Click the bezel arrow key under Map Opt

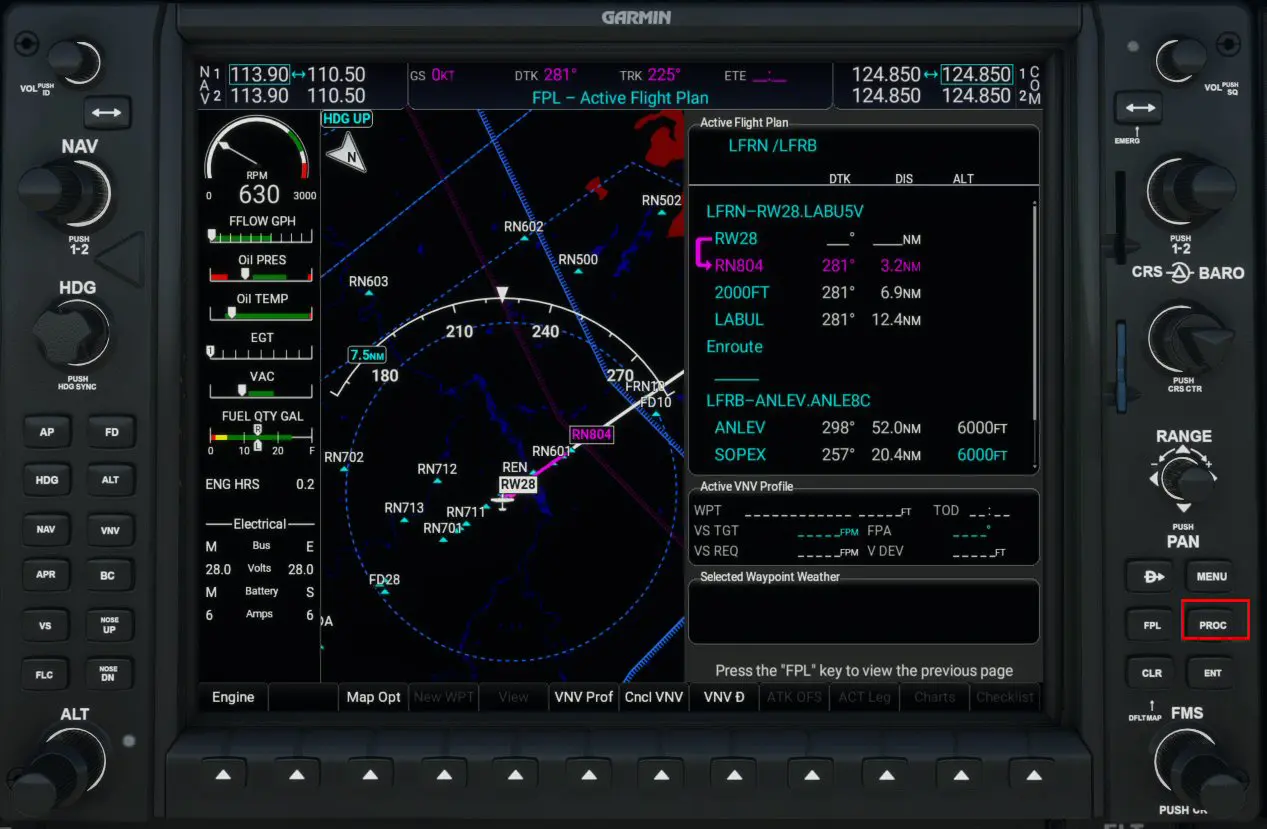pyautogui.click(x=370, y=775)
